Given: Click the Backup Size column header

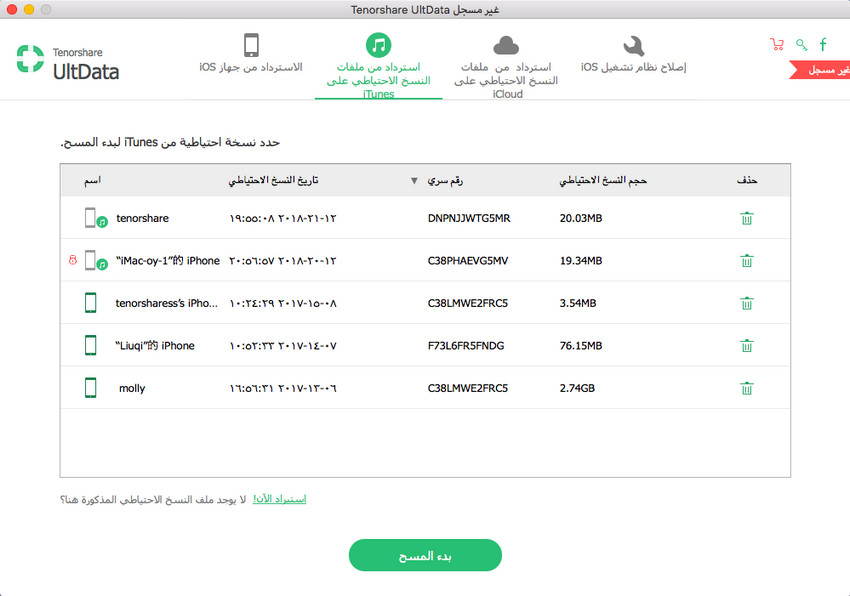Looking at the screenshot, I should [x=603, y=181].
